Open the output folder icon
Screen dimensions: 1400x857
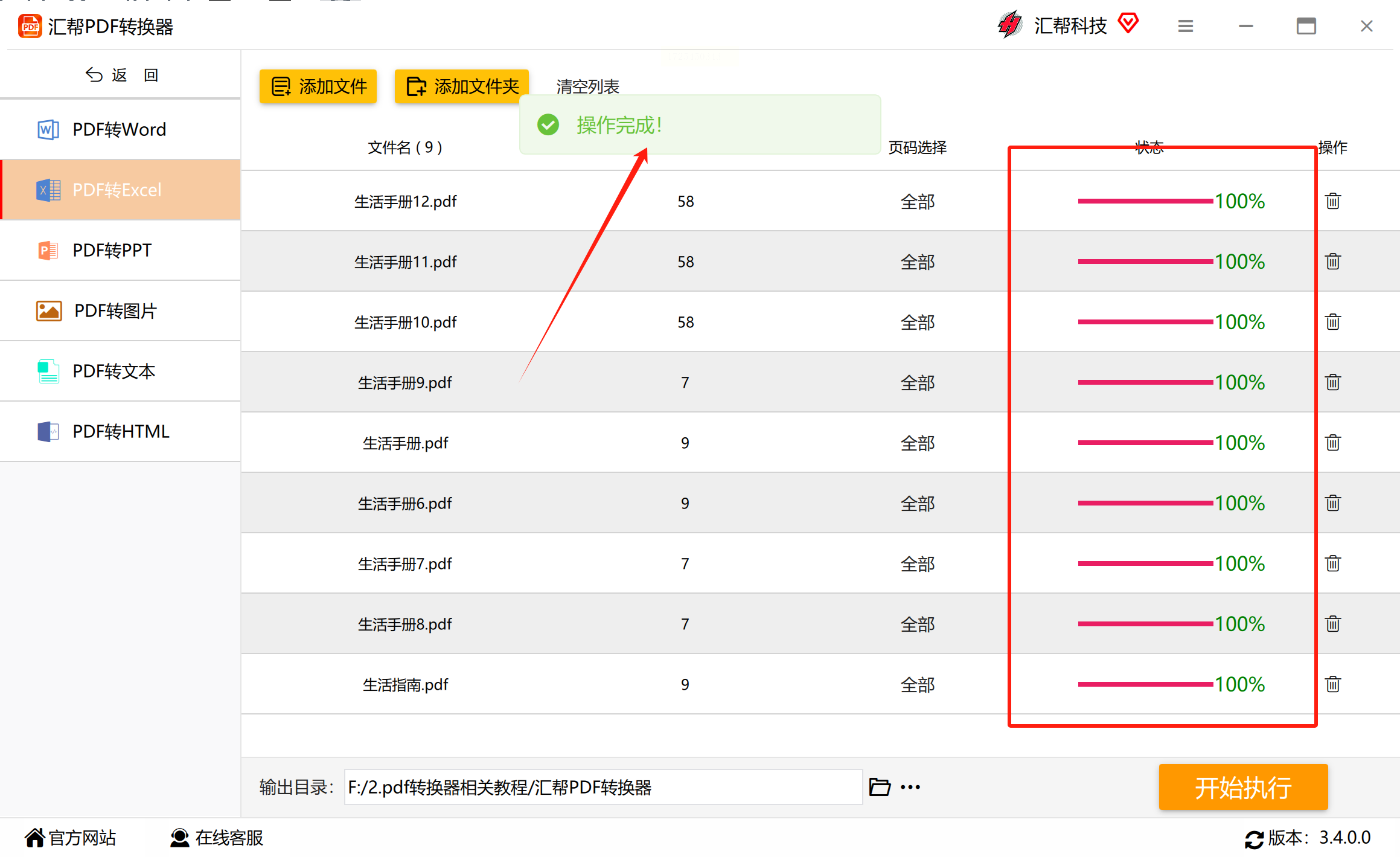tap(880, 787)
